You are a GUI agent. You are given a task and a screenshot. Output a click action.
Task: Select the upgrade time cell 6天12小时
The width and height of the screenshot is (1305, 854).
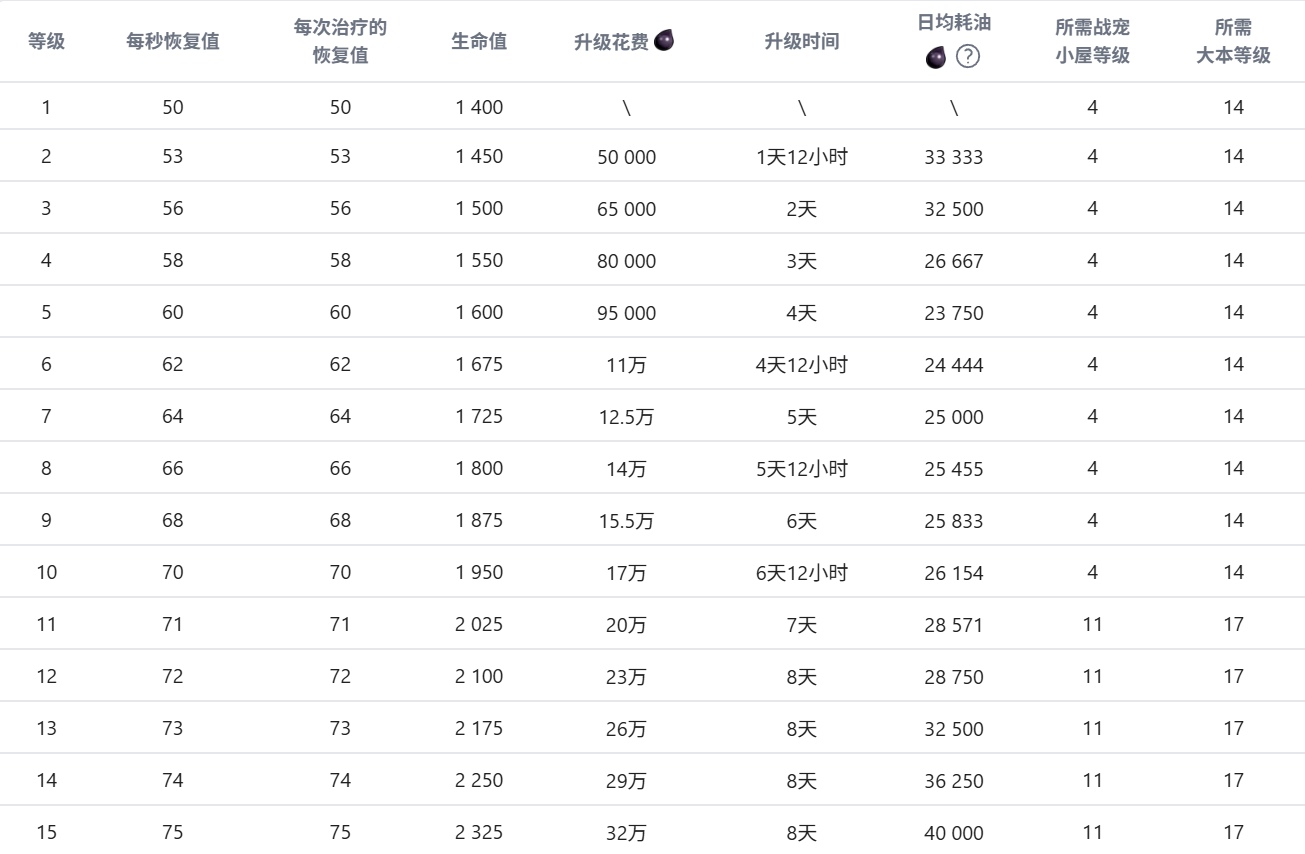coord(801,573)
